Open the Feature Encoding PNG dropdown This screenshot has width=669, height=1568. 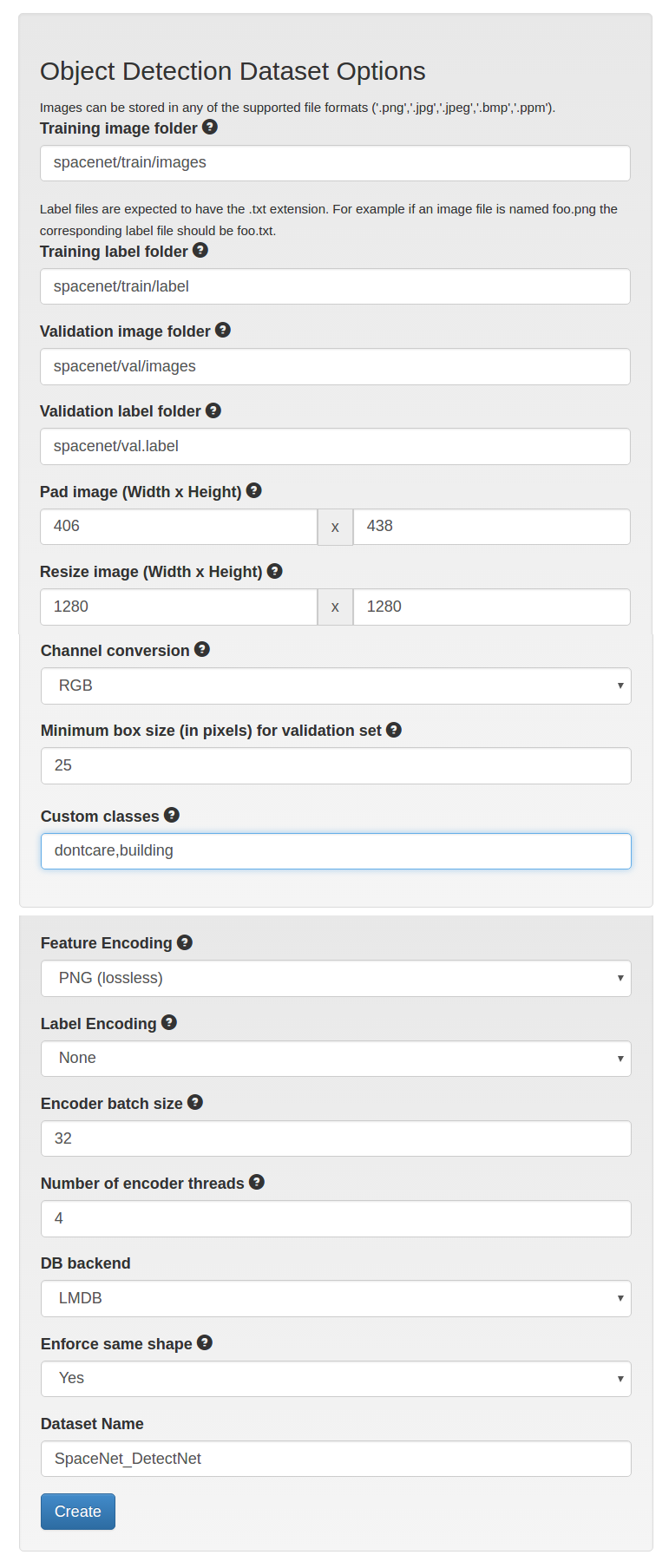[x=336, y=978]
